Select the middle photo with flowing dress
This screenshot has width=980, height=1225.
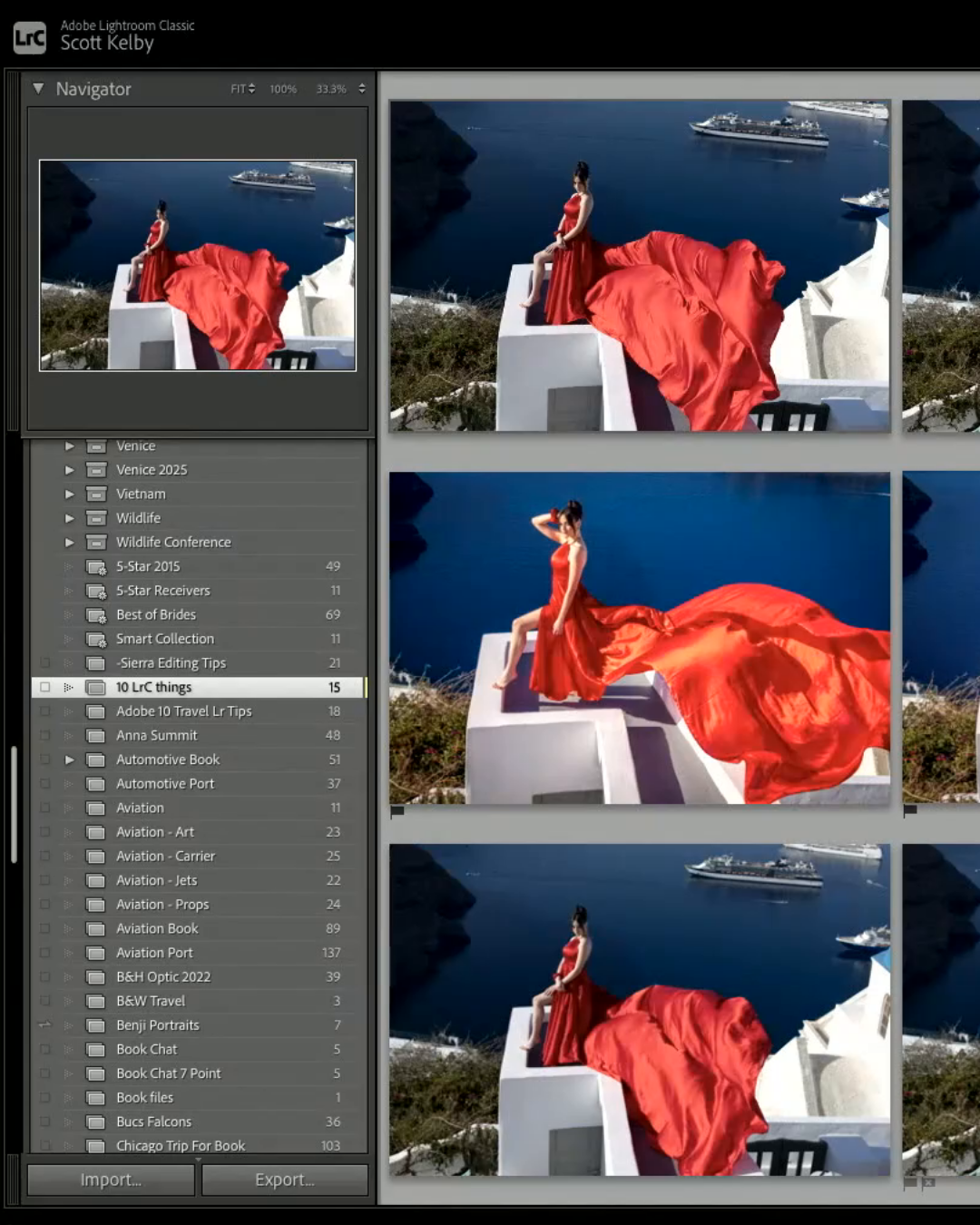640,638
